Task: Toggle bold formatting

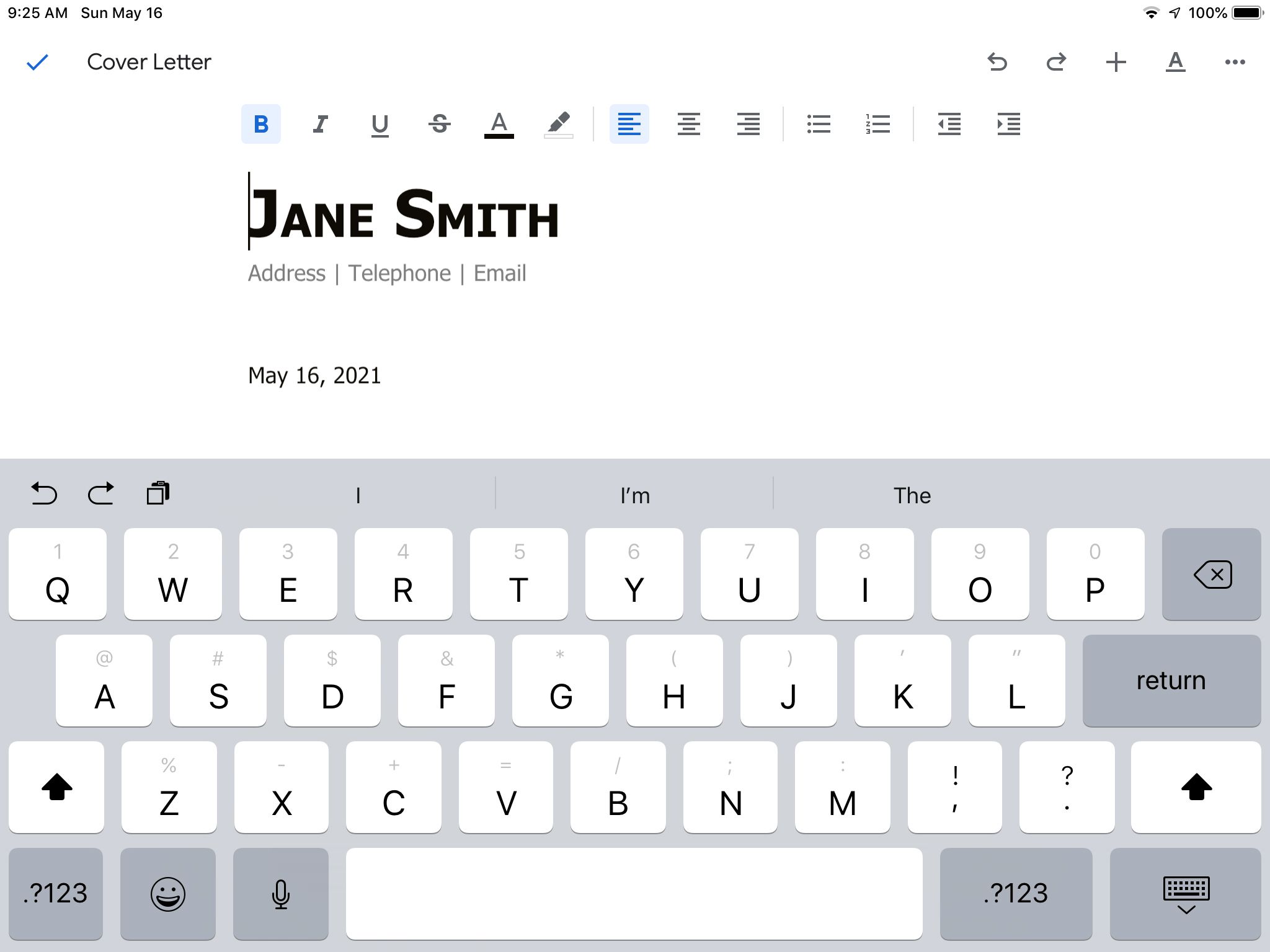Action: coord(261,124)
